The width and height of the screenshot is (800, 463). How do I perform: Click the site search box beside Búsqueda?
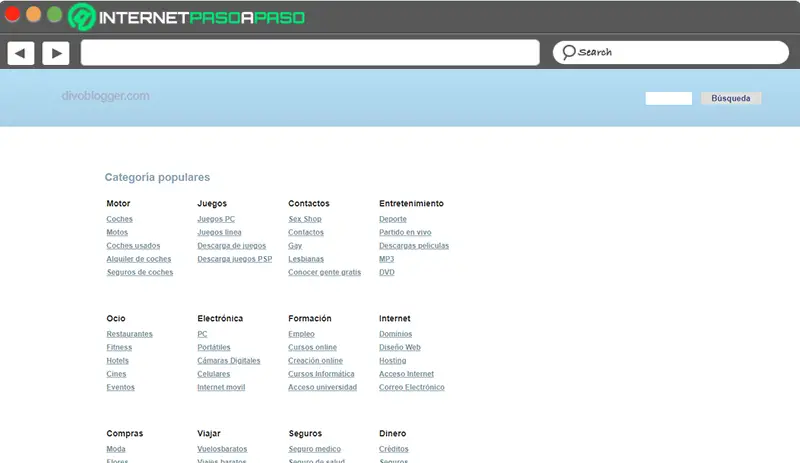(x=668, y=99)
